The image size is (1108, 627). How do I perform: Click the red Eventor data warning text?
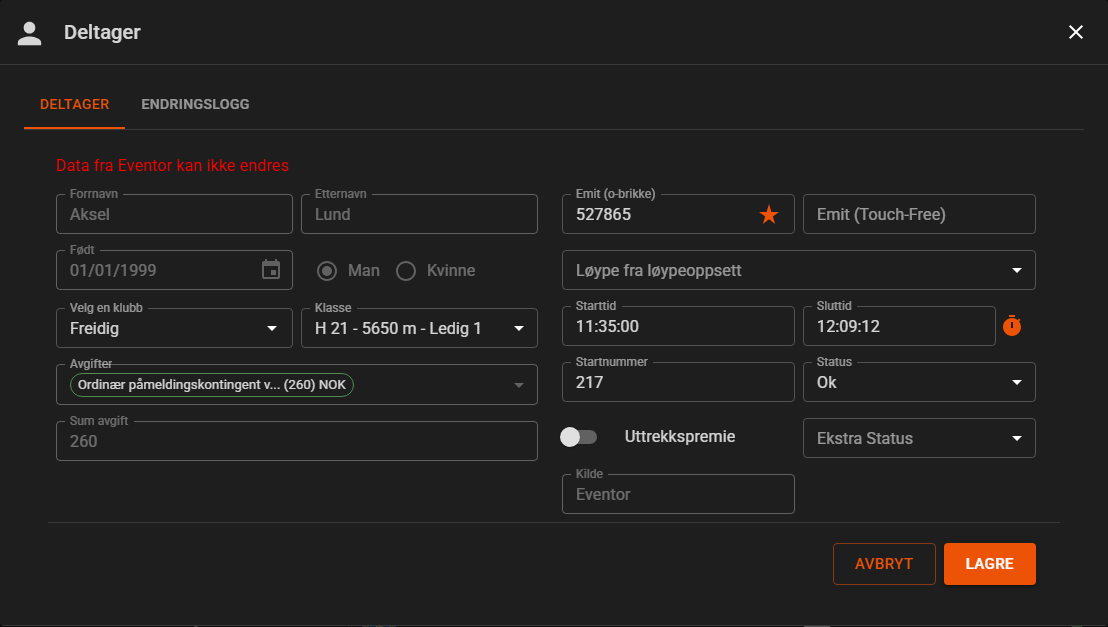(172, 165)
